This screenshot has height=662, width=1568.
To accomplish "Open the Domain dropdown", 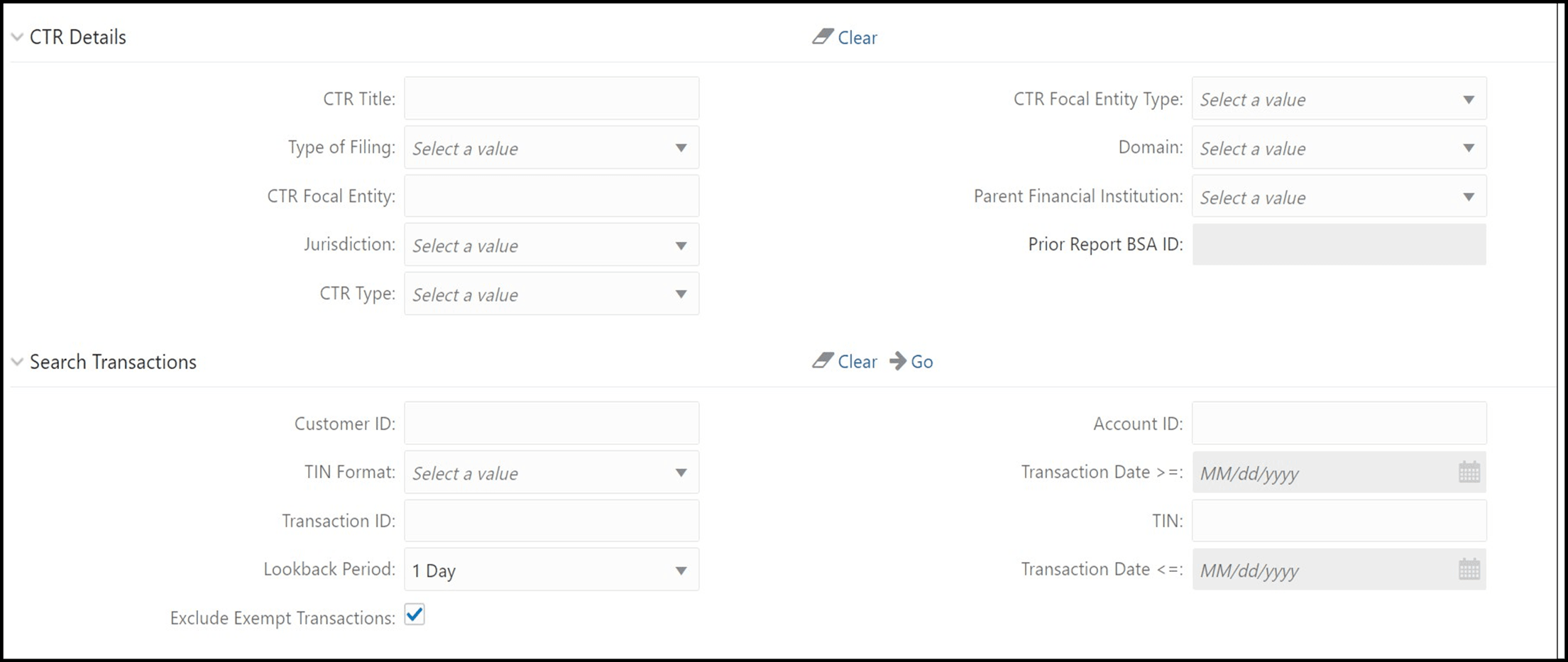I will pyautogui.click(x=1468, y=148).
